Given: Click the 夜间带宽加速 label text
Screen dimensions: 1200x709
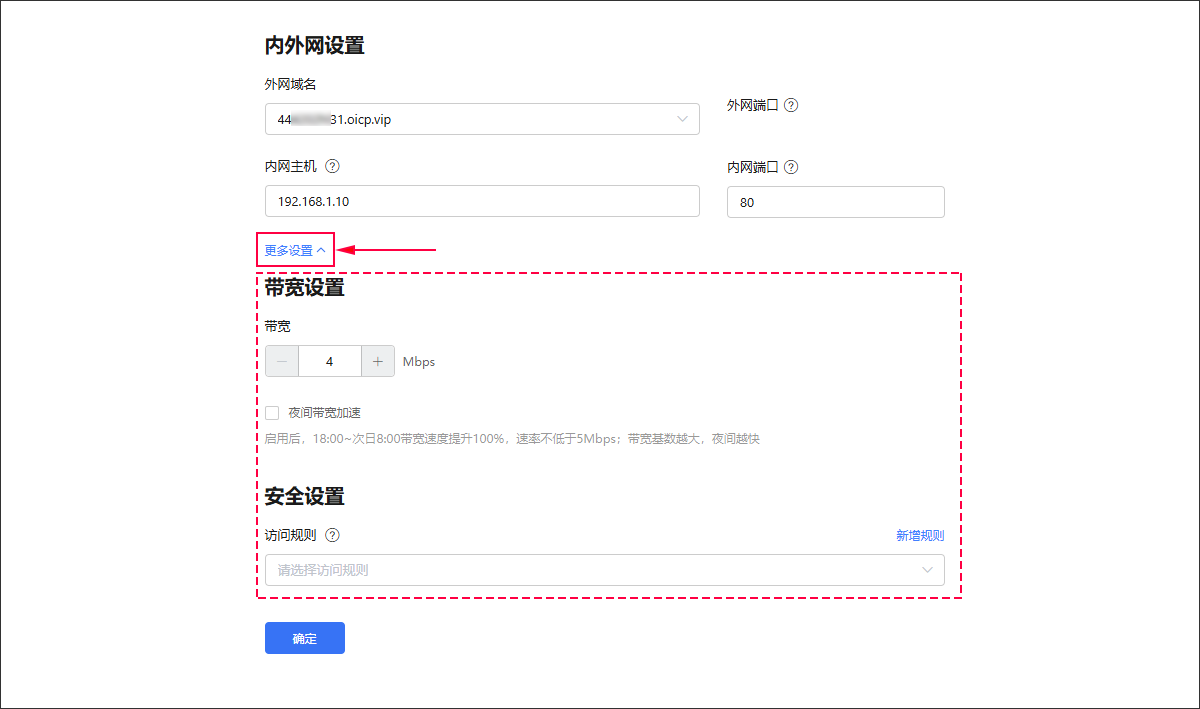Looking at the screenshot, I should click(x=323, y=412).
